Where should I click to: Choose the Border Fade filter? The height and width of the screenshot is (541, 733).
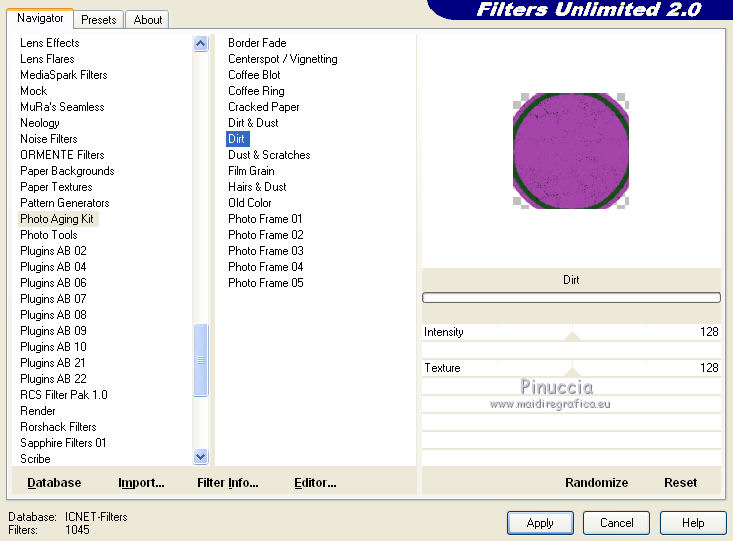(x=257, y=43)
